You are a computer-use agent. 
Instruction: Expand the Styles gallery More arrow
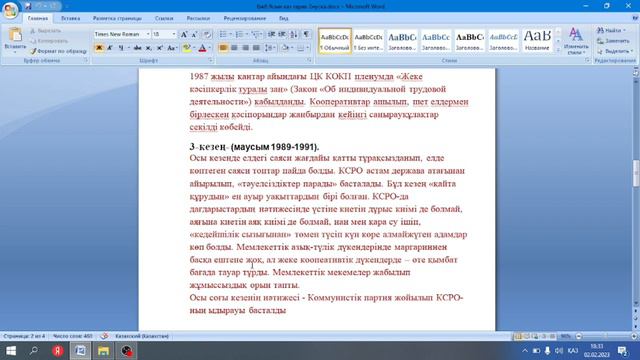pos(558,49)
